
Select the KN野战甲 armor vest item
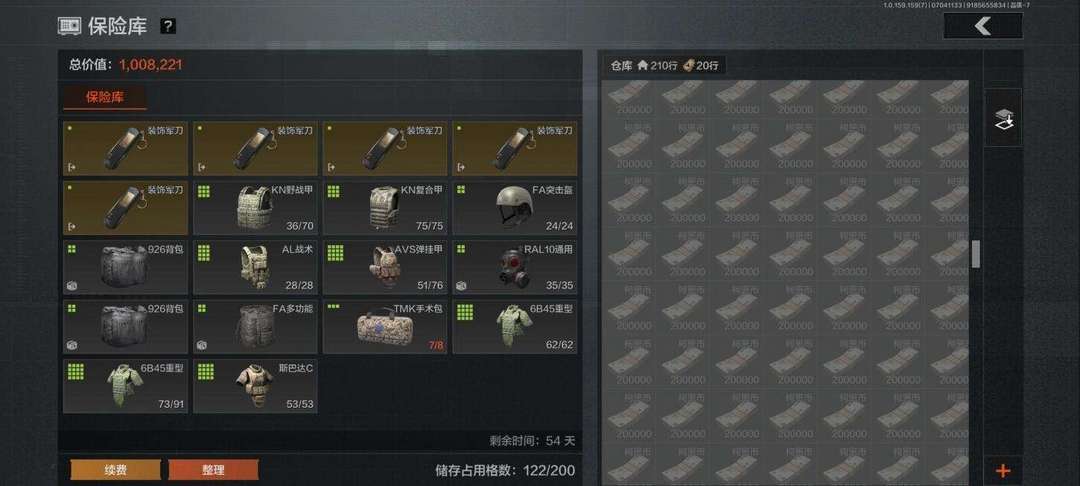(256, 208)
